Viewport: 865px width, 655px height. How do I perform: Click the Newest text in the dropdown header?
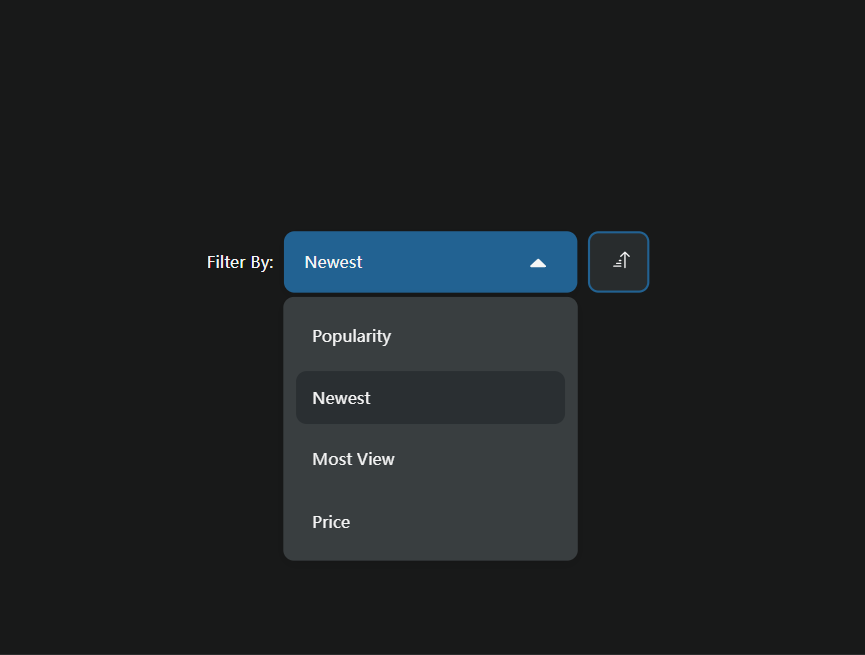333,262
